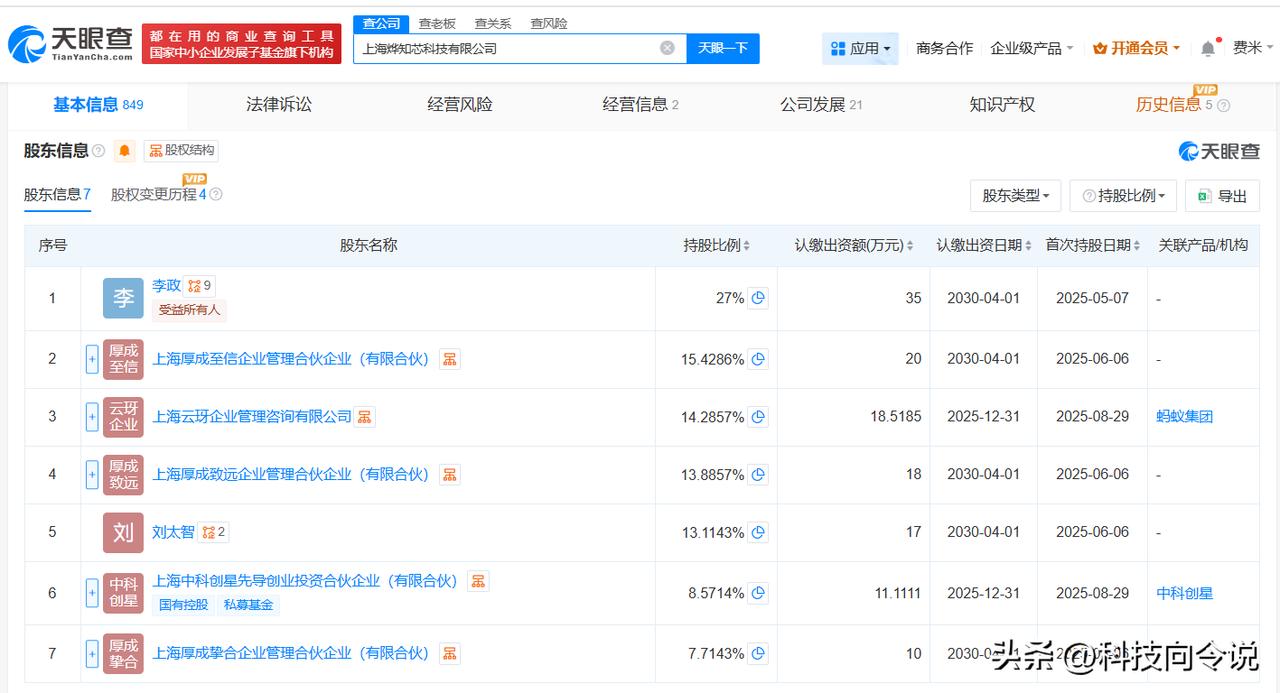
Task: Expand row for 上海中科创星先导创业投资
Action: coord(92,593)
